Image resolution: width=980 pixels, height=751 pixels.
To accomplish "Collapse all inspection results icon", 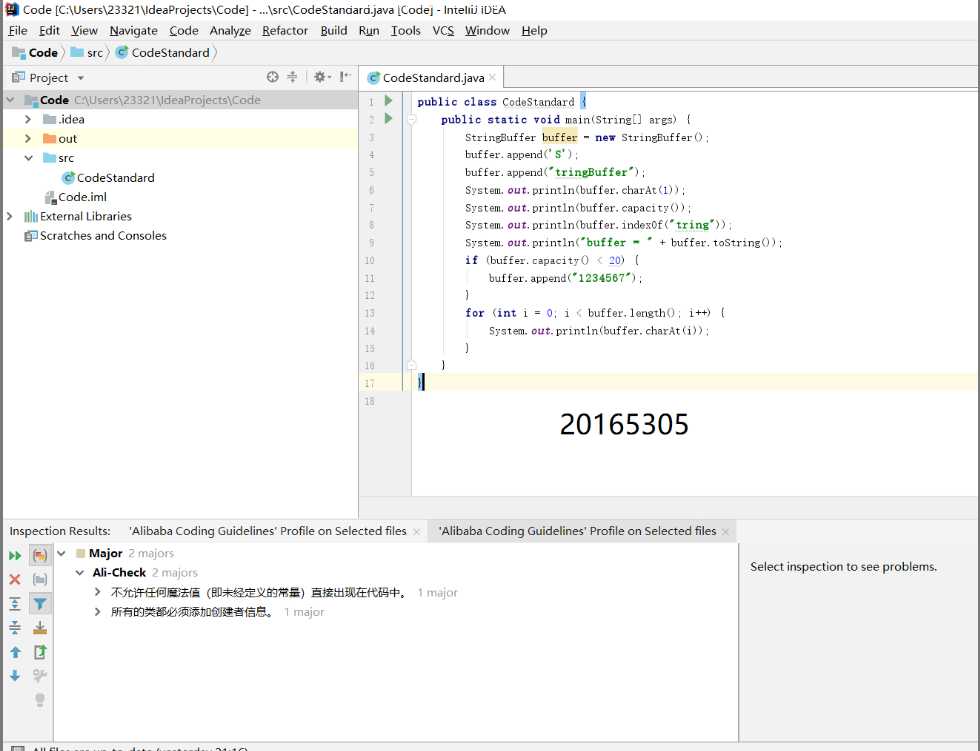I will tap(15, 627).
